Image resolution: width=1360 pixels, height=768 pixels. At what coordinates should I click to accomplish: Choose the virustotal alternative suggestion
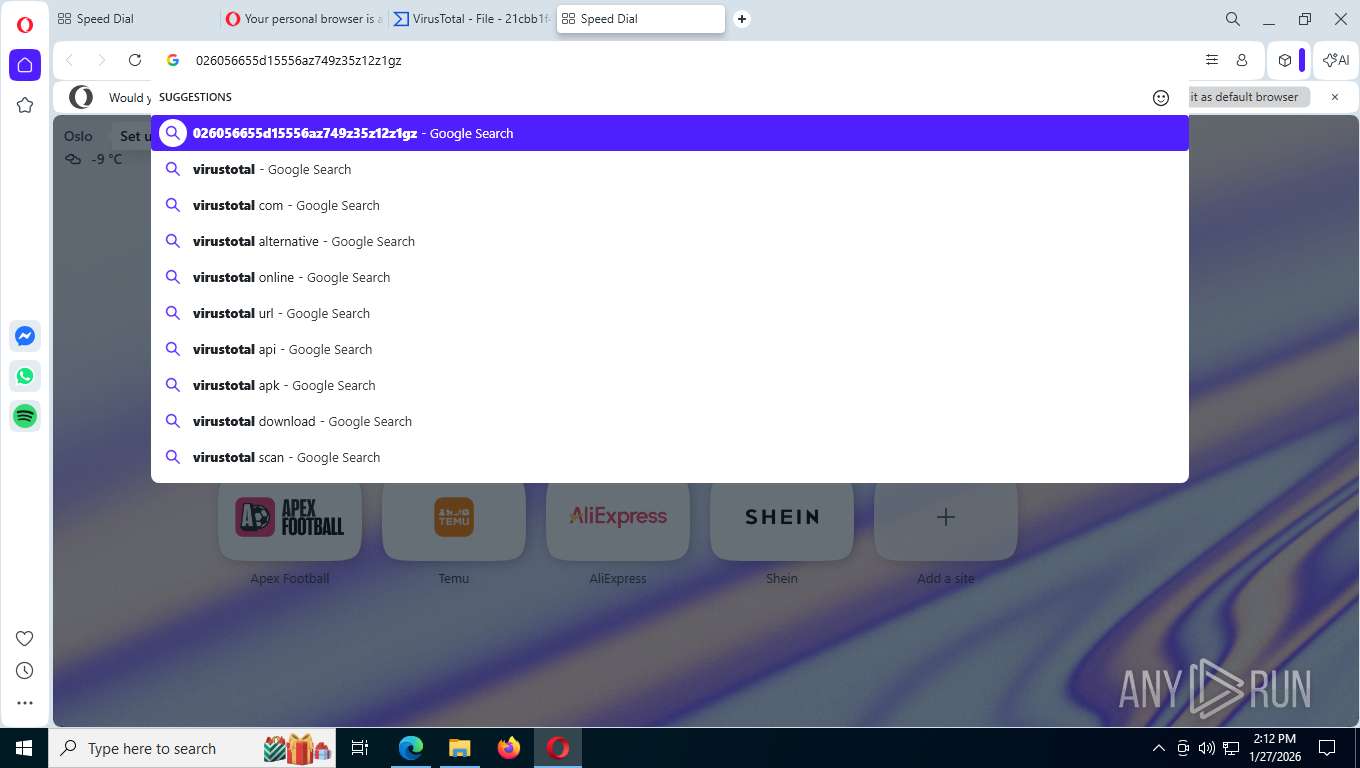670,241
